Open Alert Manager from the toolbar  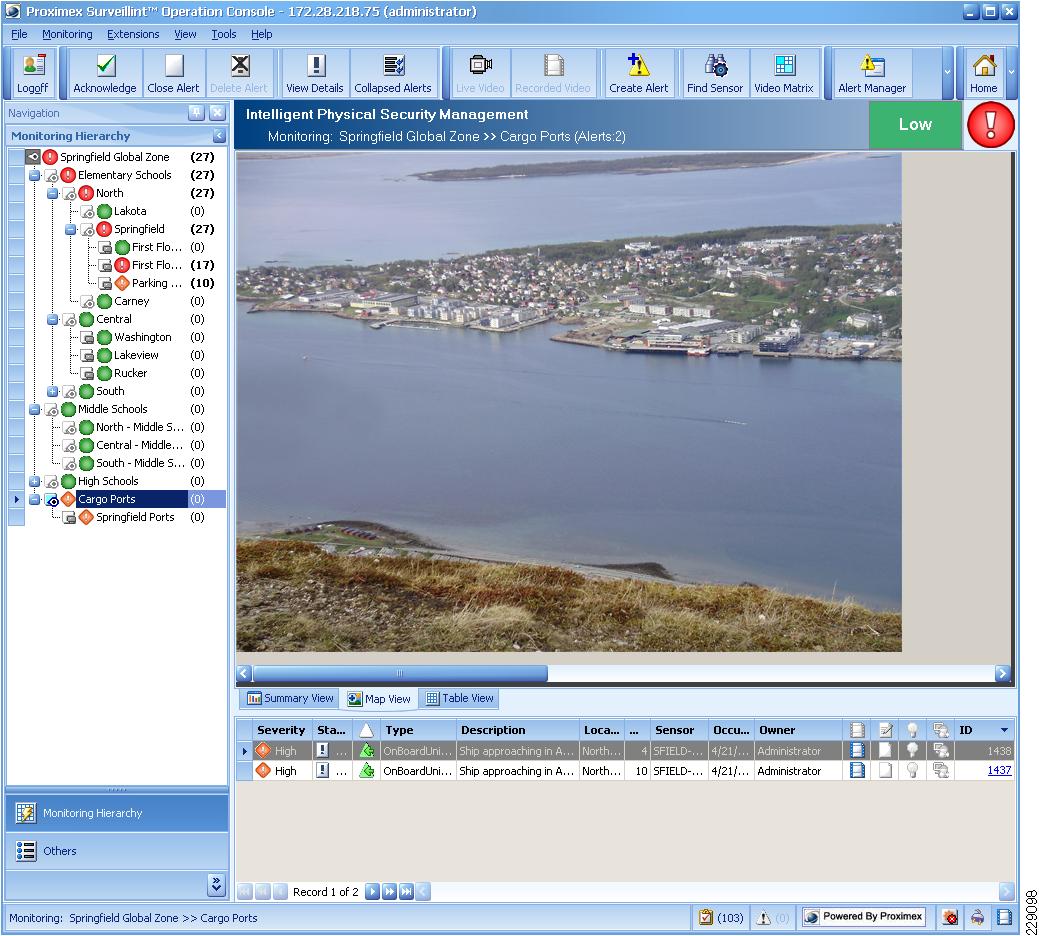871,73
